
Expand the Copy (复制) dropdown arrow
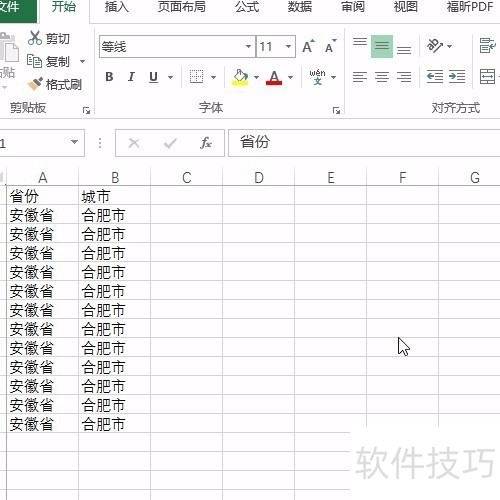coord(82,61)
